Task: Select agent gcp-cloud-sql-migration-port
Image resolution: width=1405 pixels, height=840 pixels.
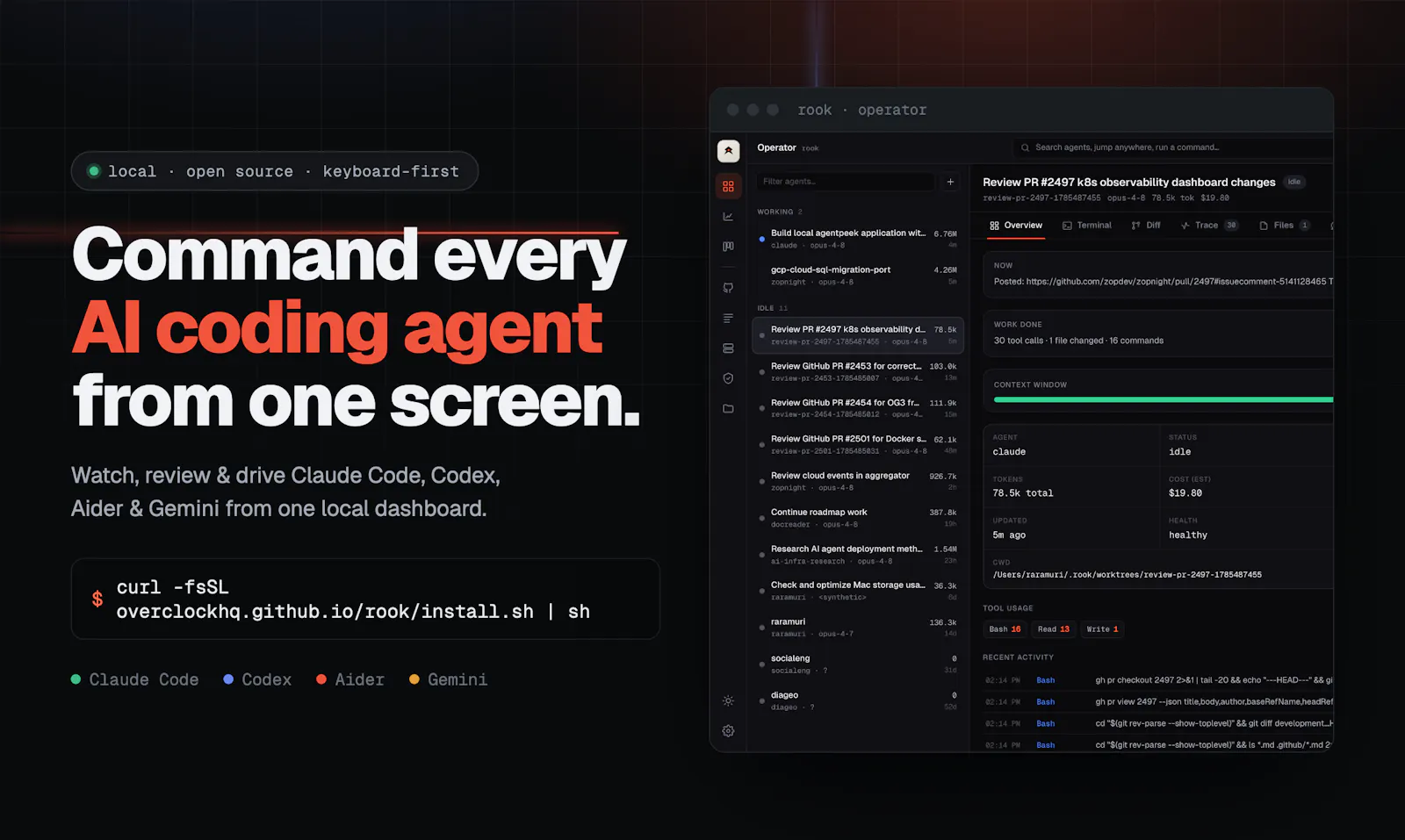Action: pos(858,276)
